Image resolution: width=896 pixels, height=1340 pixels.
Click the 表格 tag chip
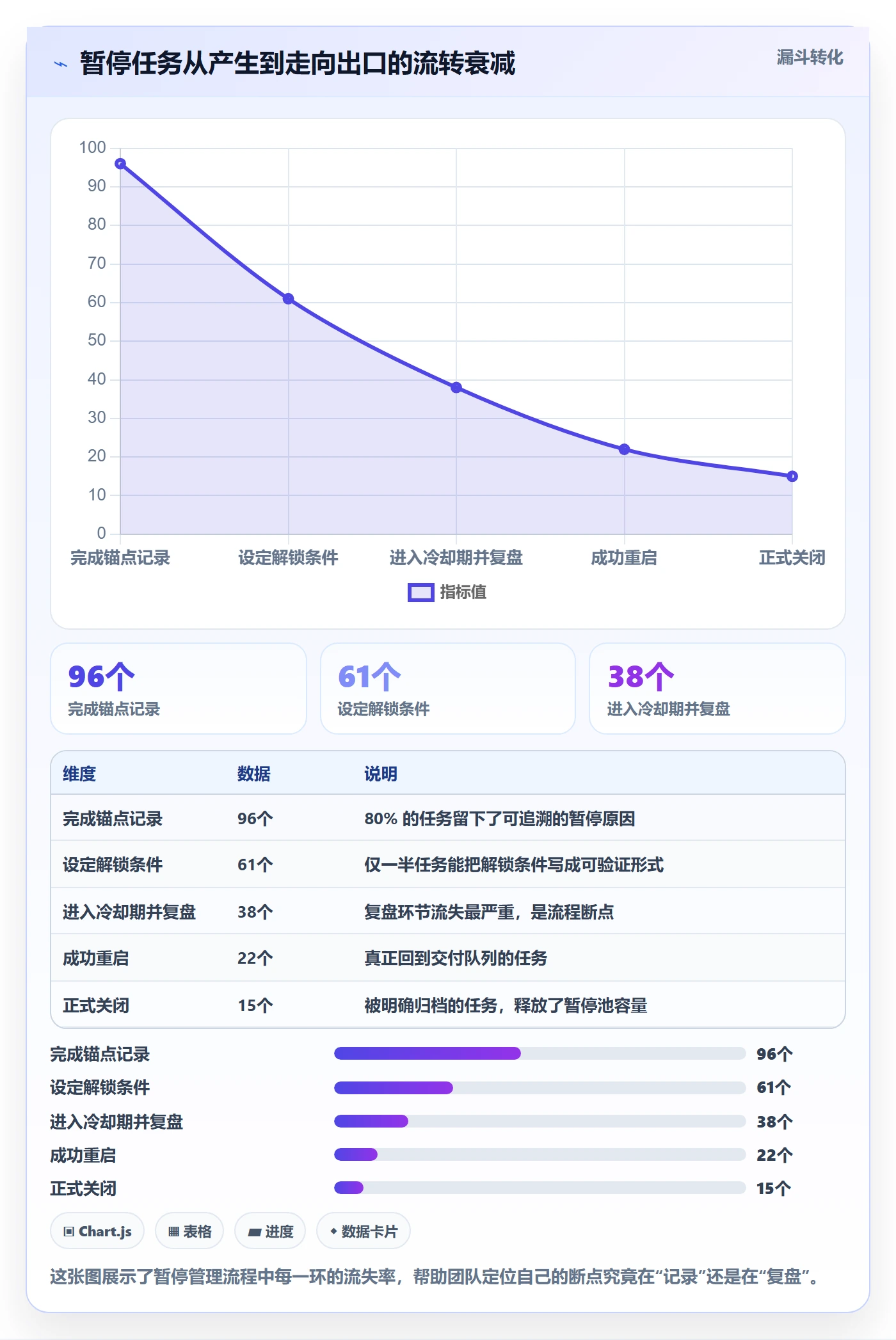tap(189, 1231)
